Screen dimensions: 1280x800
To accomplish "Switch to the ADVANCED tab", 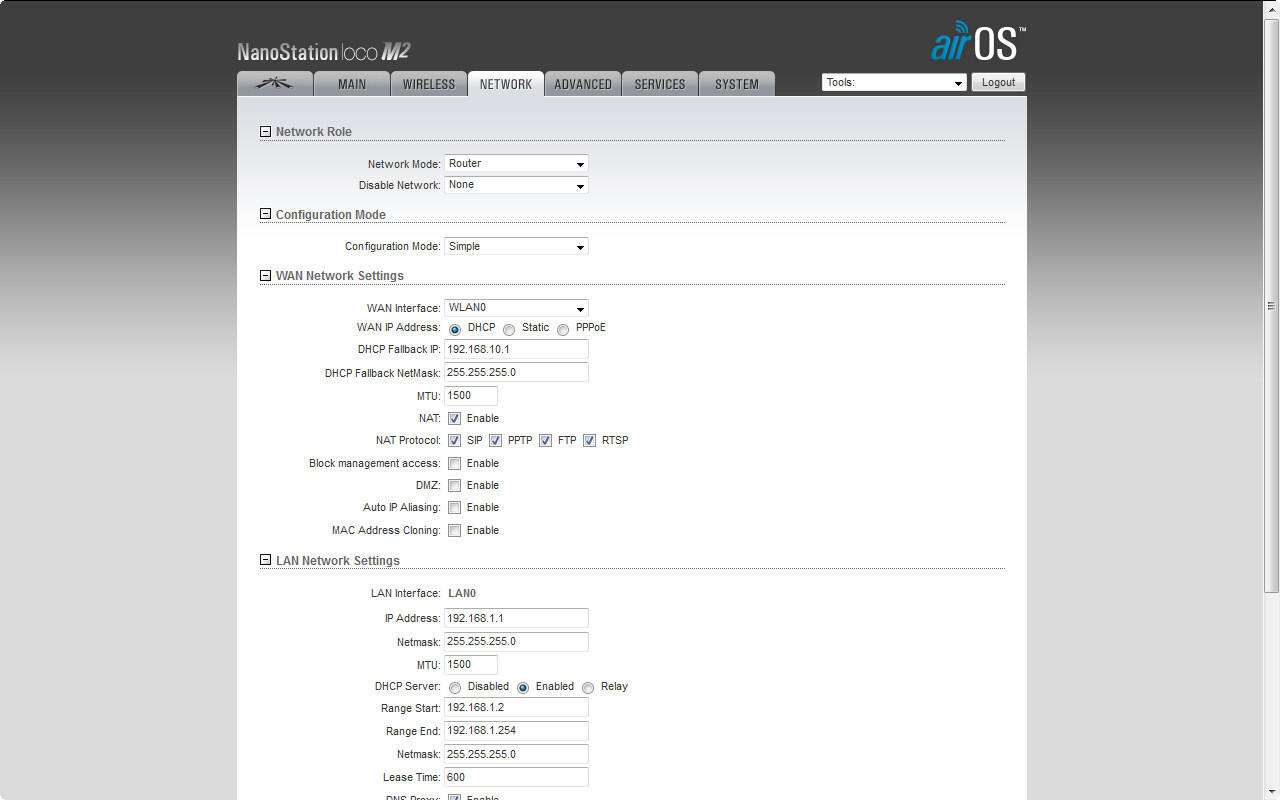I will [x=583, y=84].
